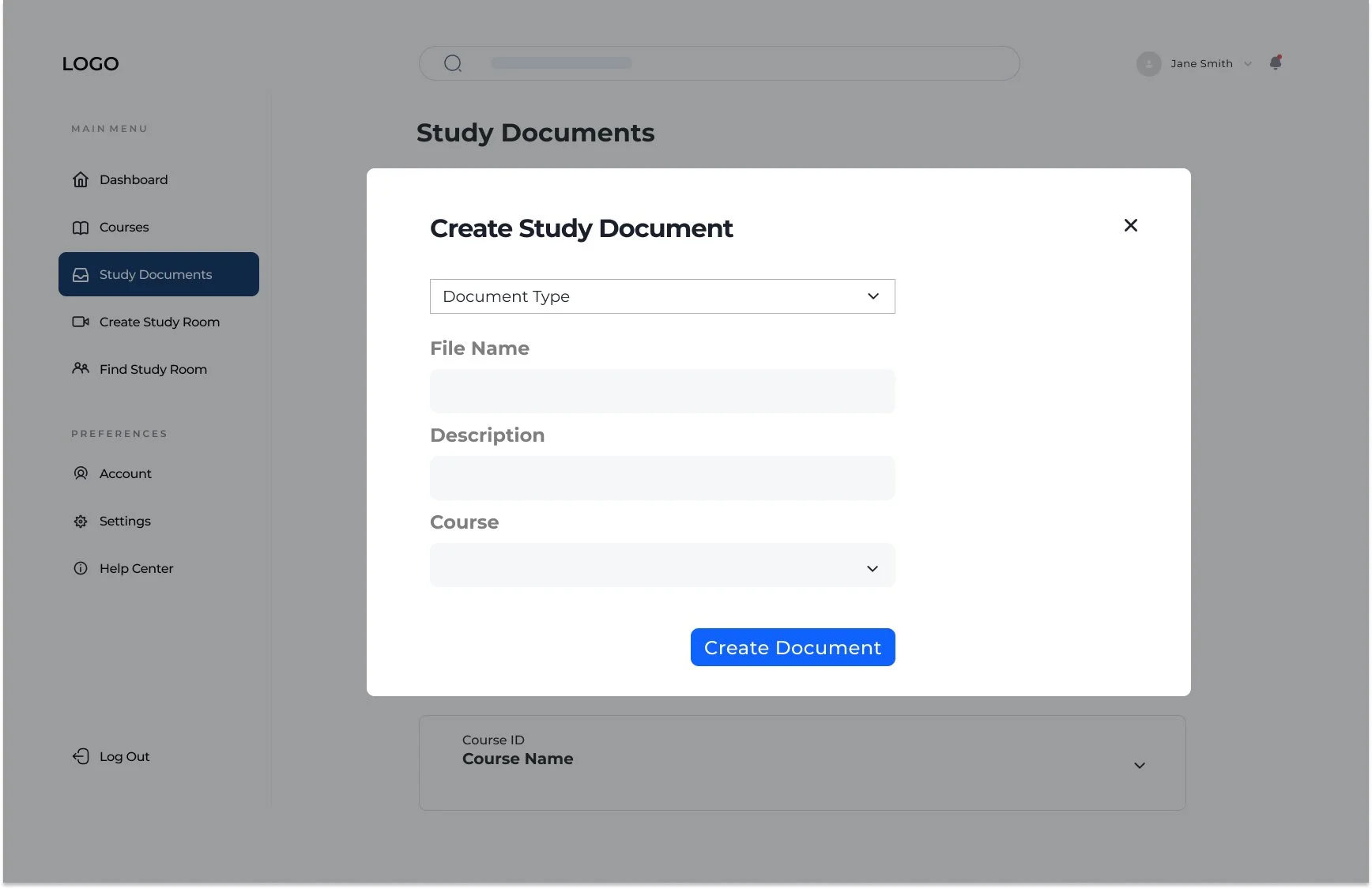Viewport: 1372px width, 889px height.
Task: Click the Study Documents inbox icon
Action: [x=81, y=274]
